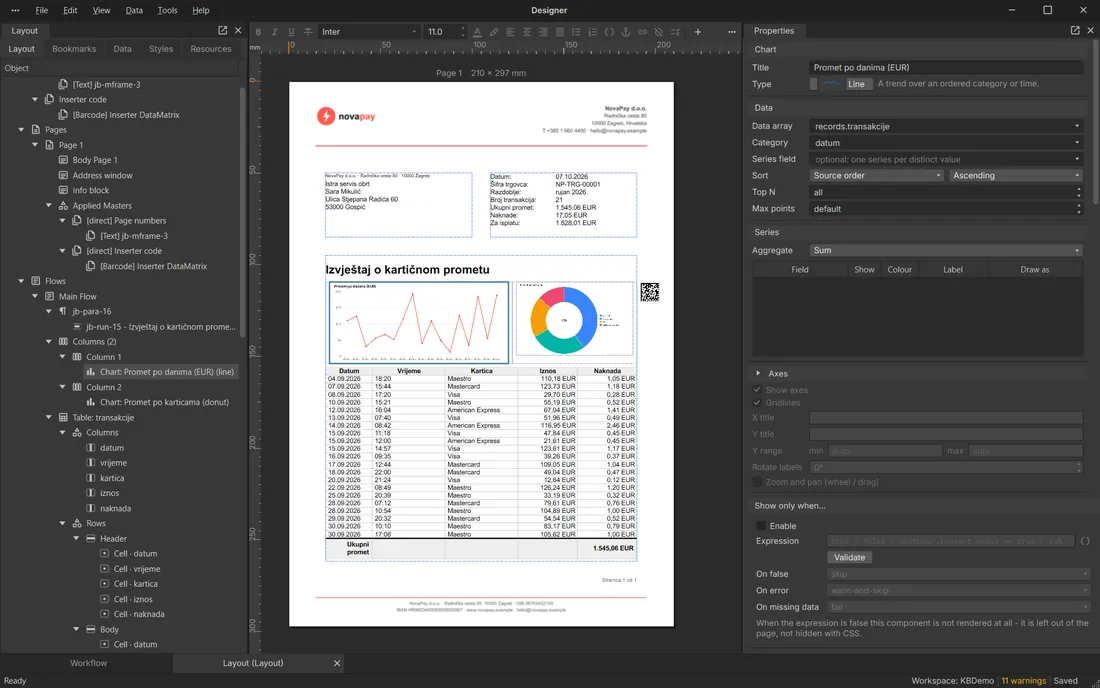Open the Sort dropdown showing Source order
Viewport: 1100px width, 688px height.
point(876,175)
